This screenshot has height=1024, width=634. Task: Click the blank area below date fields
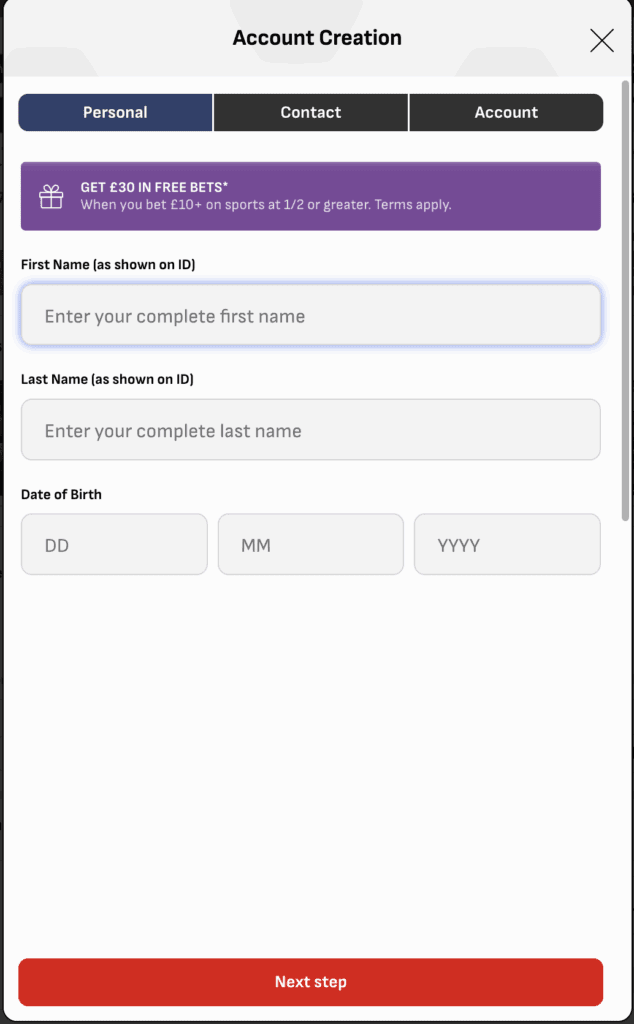click(311, 764)
